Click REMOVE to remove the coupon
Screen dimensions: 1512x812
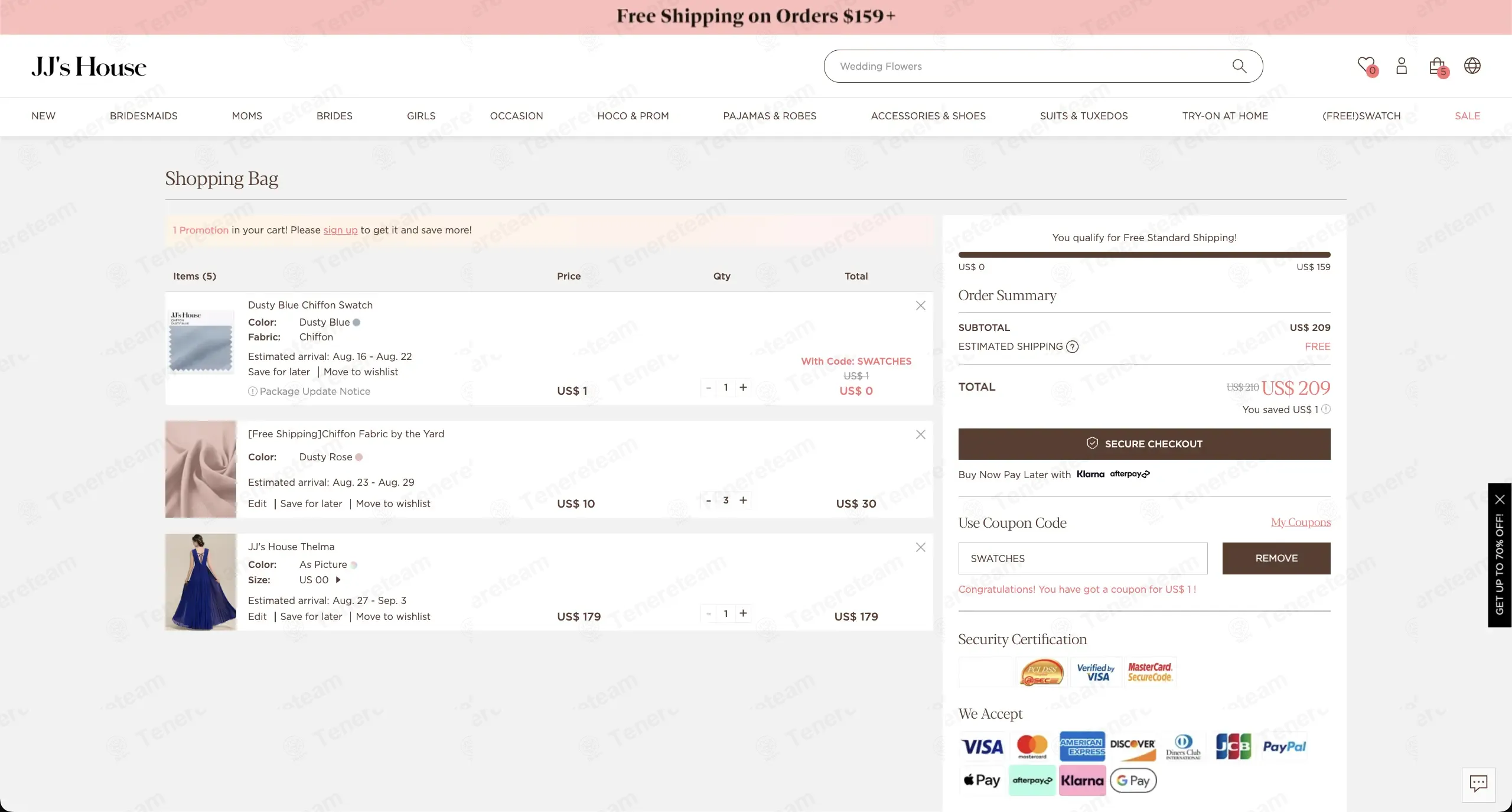point(1276,558)
